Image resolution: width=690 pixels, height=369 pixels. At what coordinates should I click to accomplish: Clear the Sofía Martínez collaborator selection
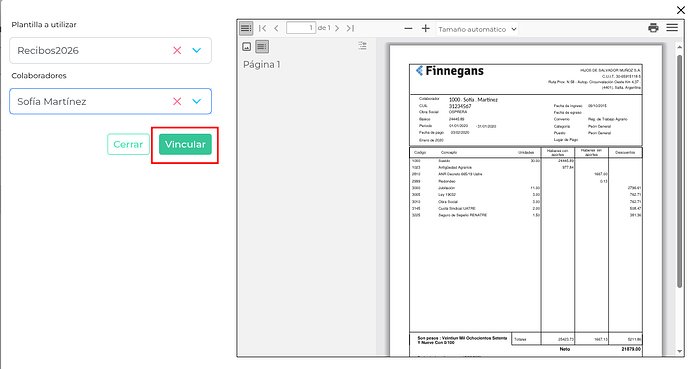[x=177, y=102]
